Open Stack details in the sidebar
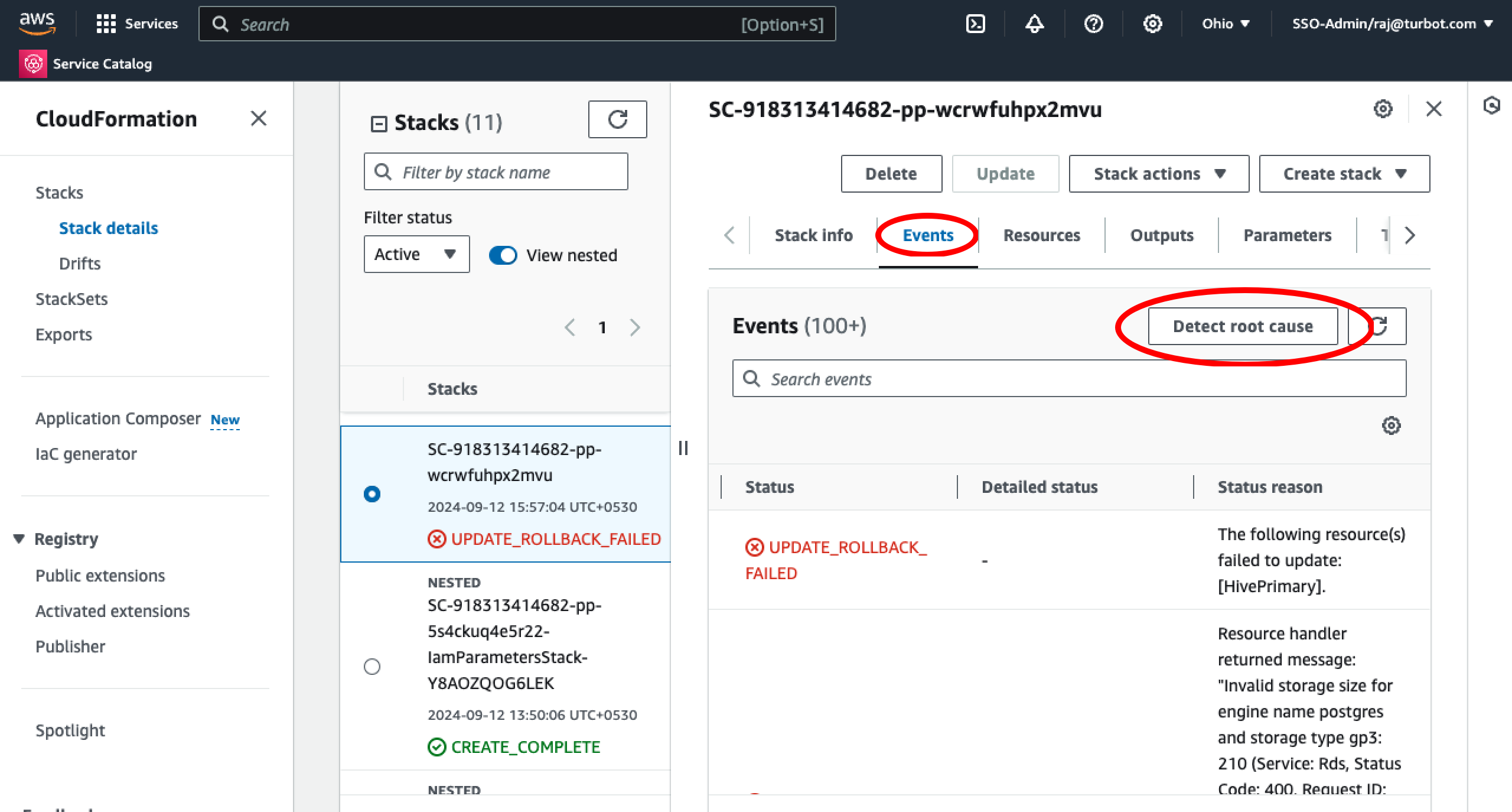The image size is (1512, 812). point(109,228)
